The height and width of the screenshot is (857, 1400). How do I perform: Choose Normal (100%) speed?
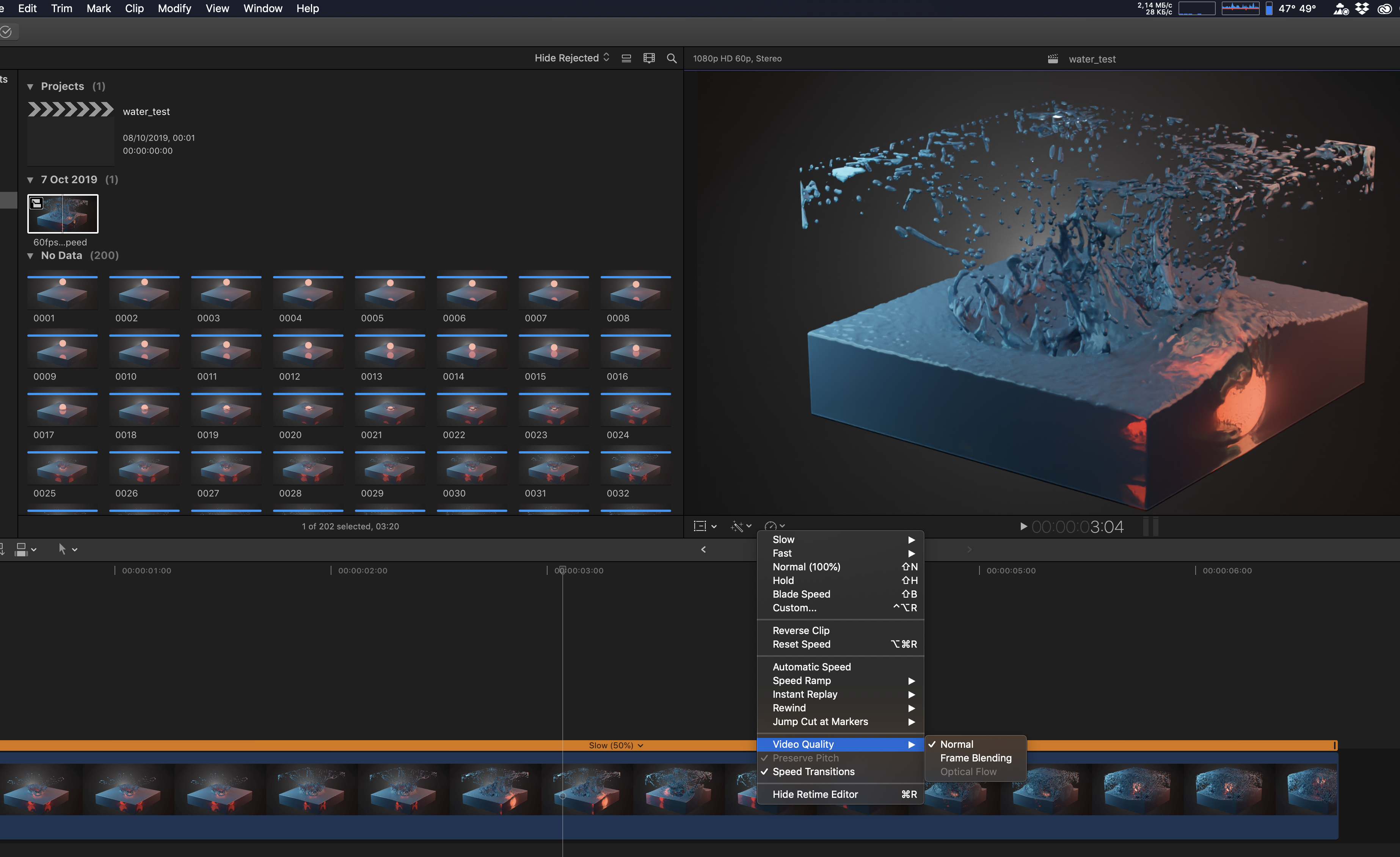click(x=840, y=567)
